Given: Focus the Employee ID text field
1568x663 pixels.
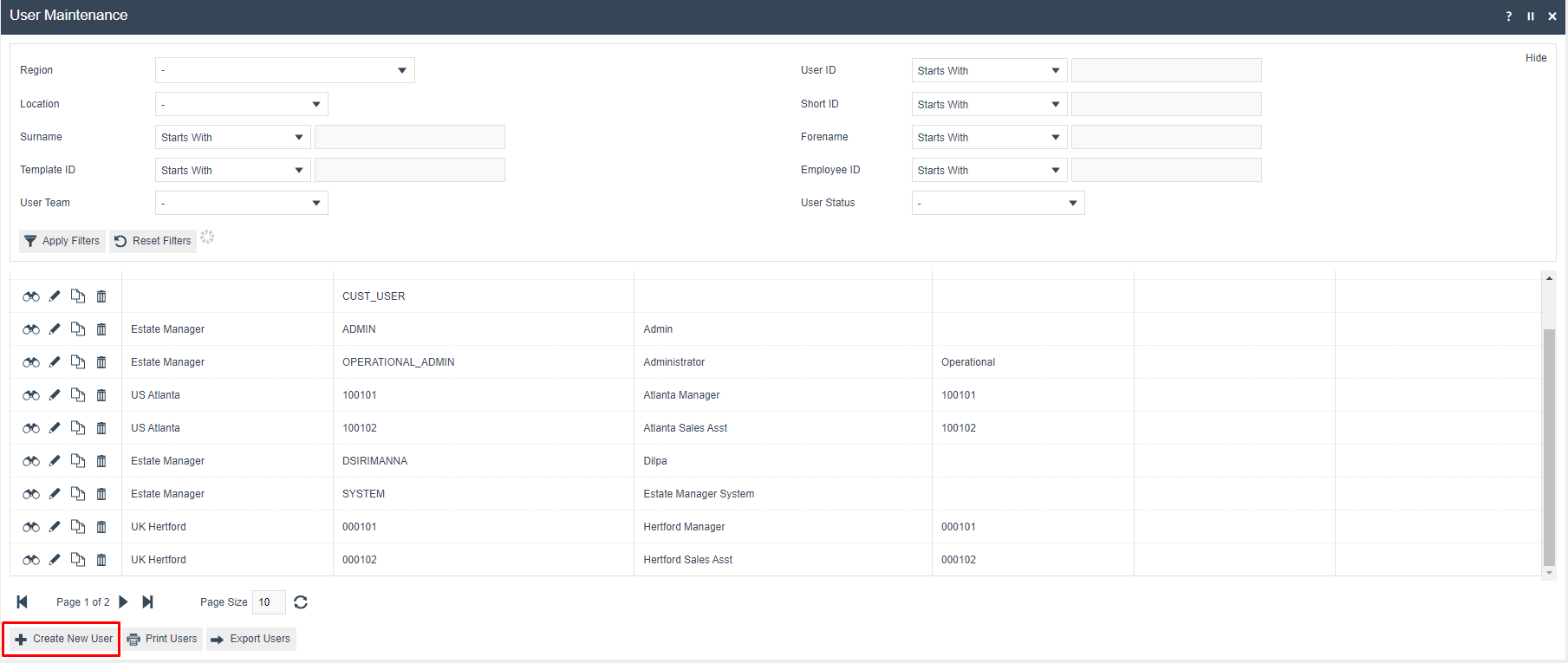Looking at the screenshot, I should [1167, 170].
